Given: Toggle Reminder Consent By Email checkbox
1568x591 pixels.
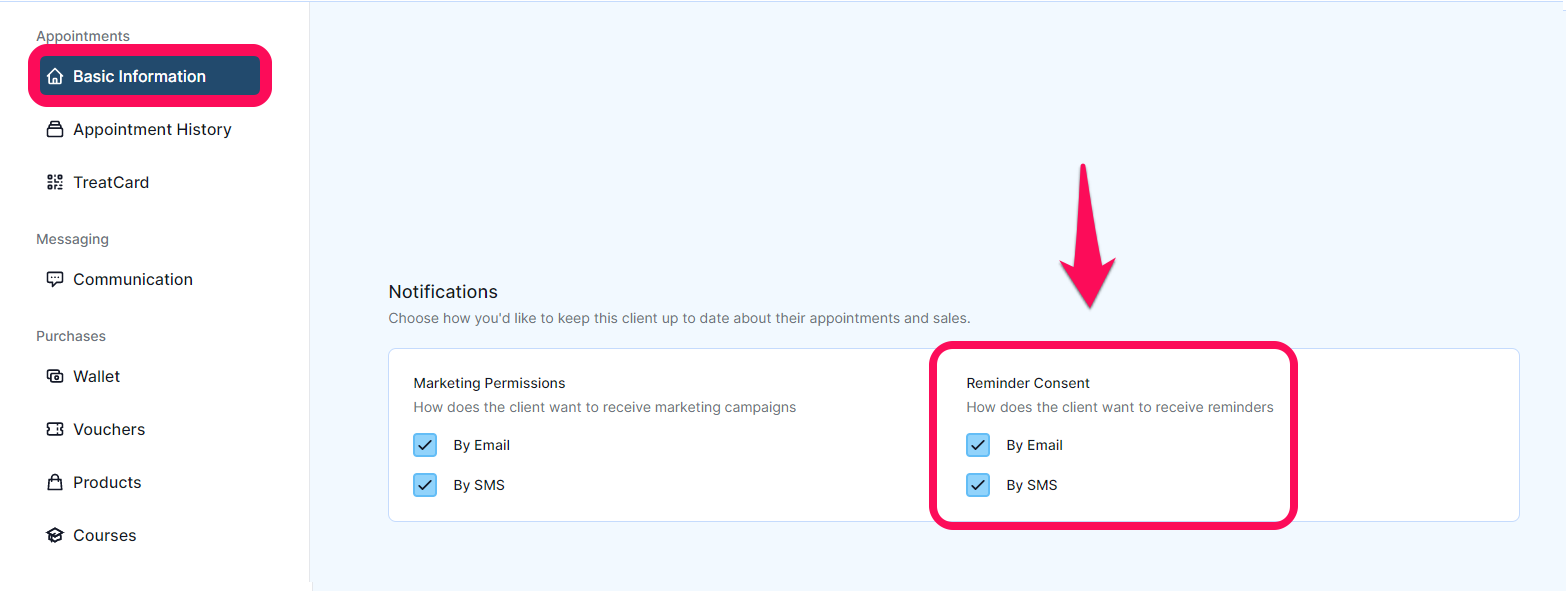Looking at the screenshot, I should pyautogui.click(x=978, y=445).
